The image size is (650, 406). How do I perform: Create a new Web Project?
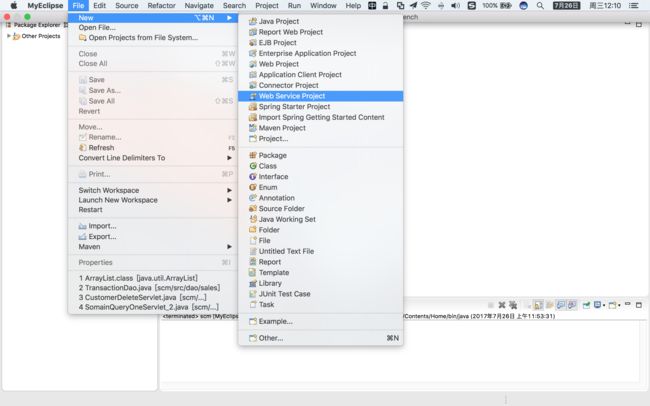320,64
